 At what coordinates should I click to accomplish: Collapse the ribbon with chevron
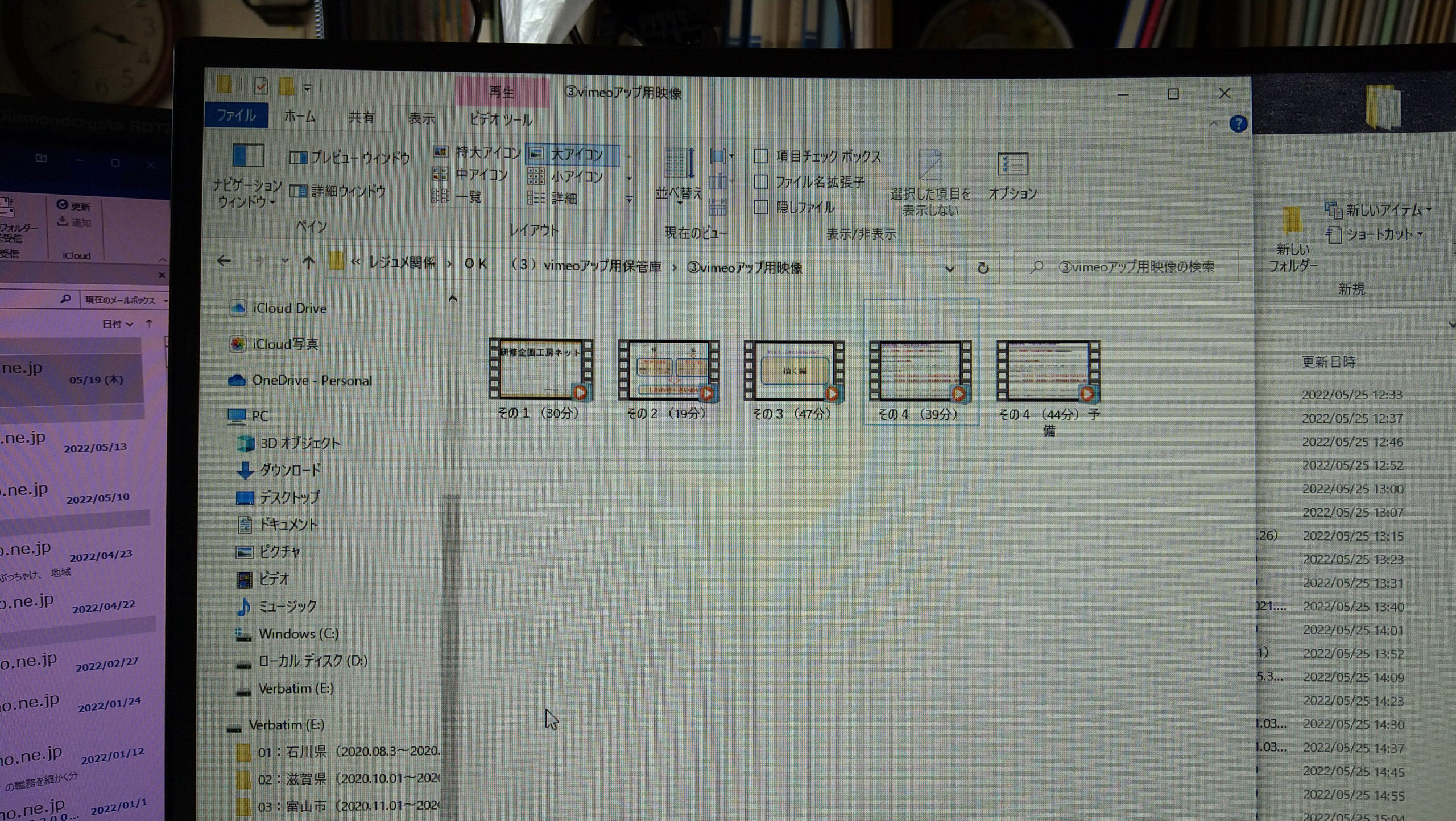[1214, 123]
